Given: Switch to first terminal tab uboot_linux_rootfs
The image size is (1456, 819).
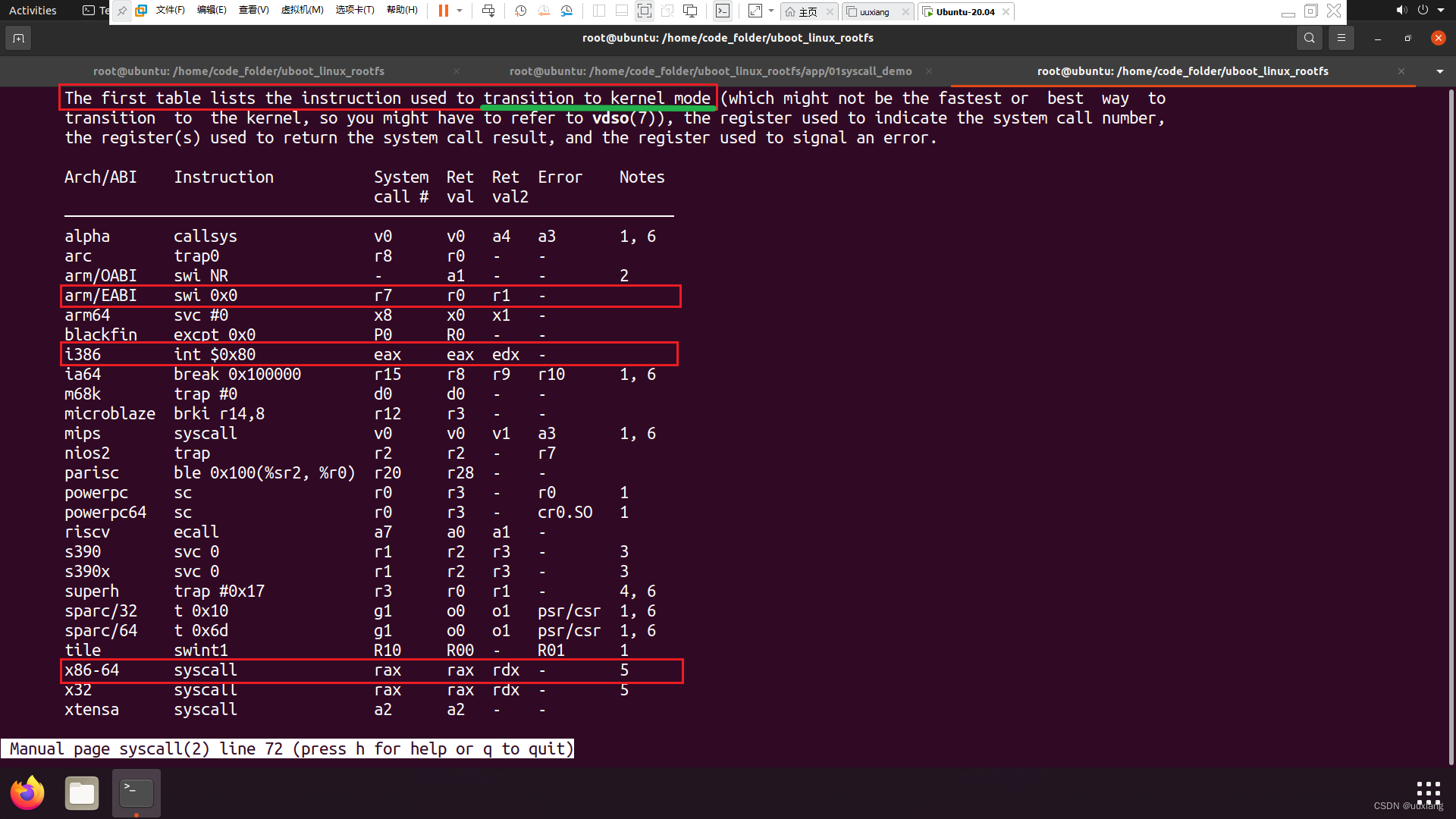Looking at the screenshot, I should tap(239, 71).
